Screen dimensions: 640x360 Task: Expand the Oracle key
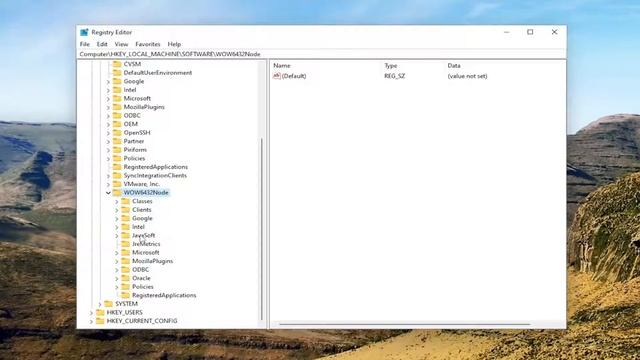(117, 279)
